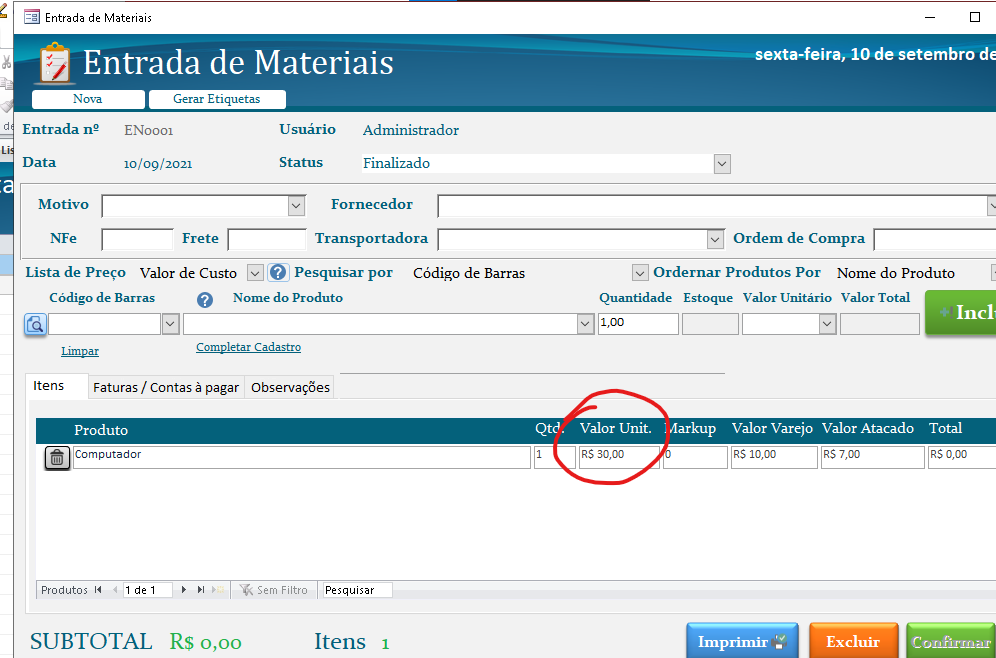The image size is (996, 658).
Task: Click the orange Excluir button
Action: pos(853,641)
